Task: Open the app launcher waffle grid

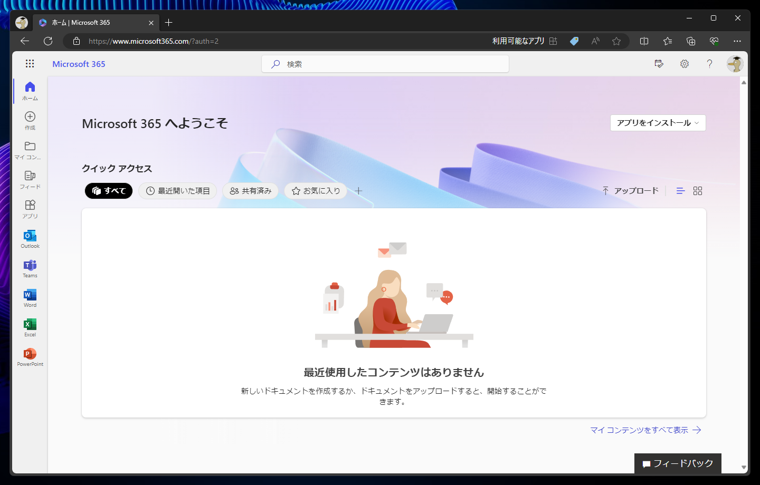Action: click(30, 63)
